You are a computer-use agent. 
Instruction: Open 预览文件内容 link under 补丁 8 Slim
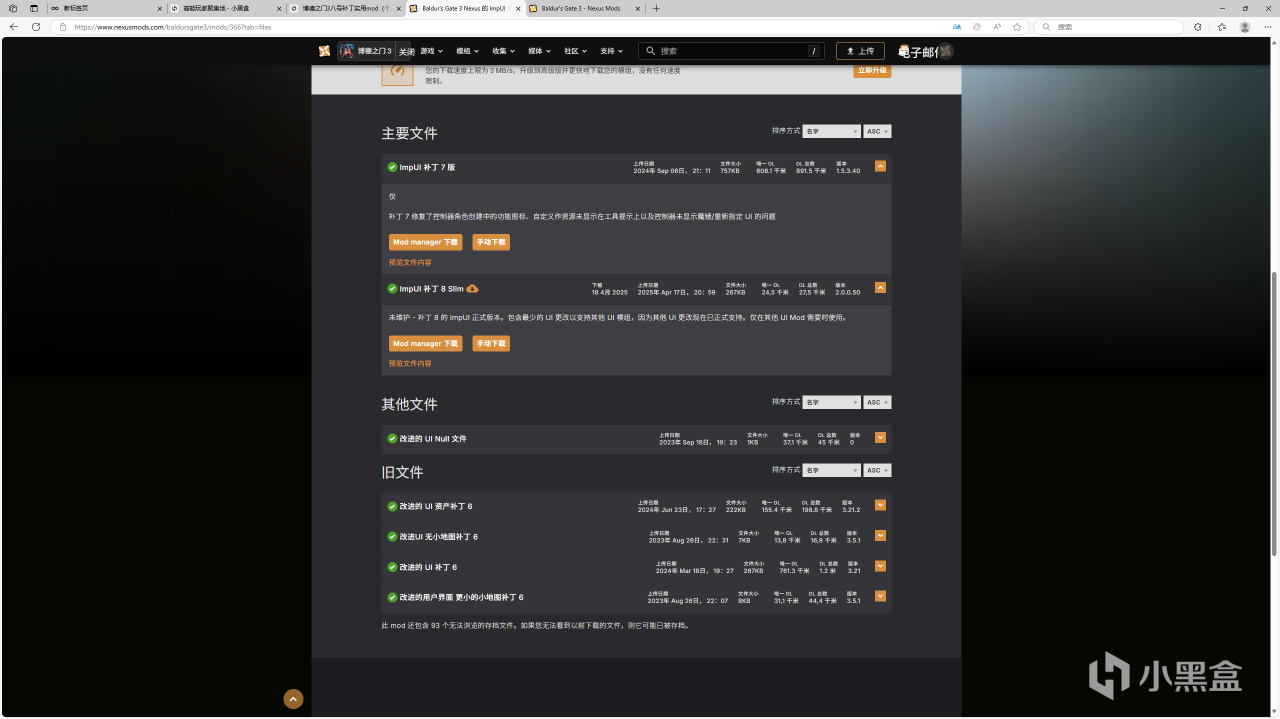pyautogui.click(x=410, y=364)
